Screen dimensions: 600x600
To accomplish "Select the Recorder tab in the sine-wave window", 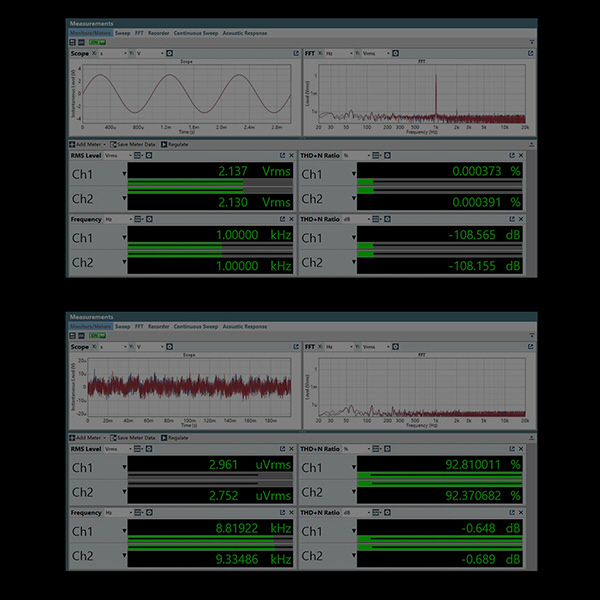I will tap(159, 33).
